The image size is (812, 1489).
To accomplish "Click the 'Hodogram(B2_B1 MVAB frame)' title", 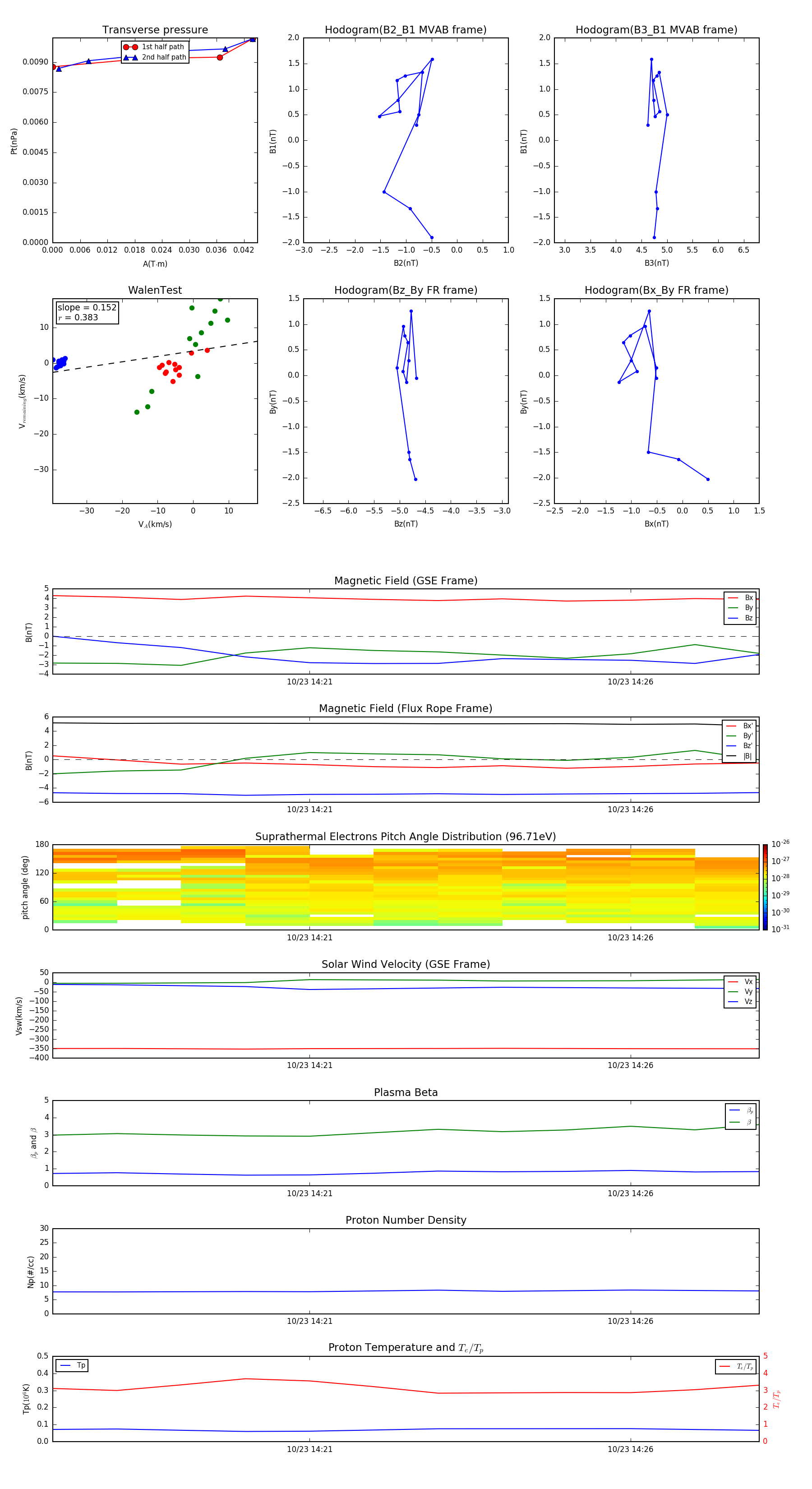I will 406,29.
